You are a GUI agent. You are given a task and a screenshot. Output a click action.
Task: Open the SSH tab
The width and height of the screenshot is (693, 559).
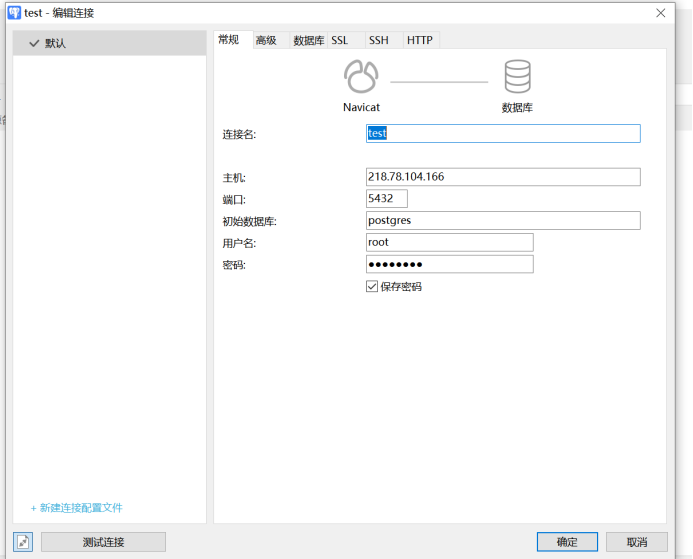pyautogui.click(x=378, y=40)
